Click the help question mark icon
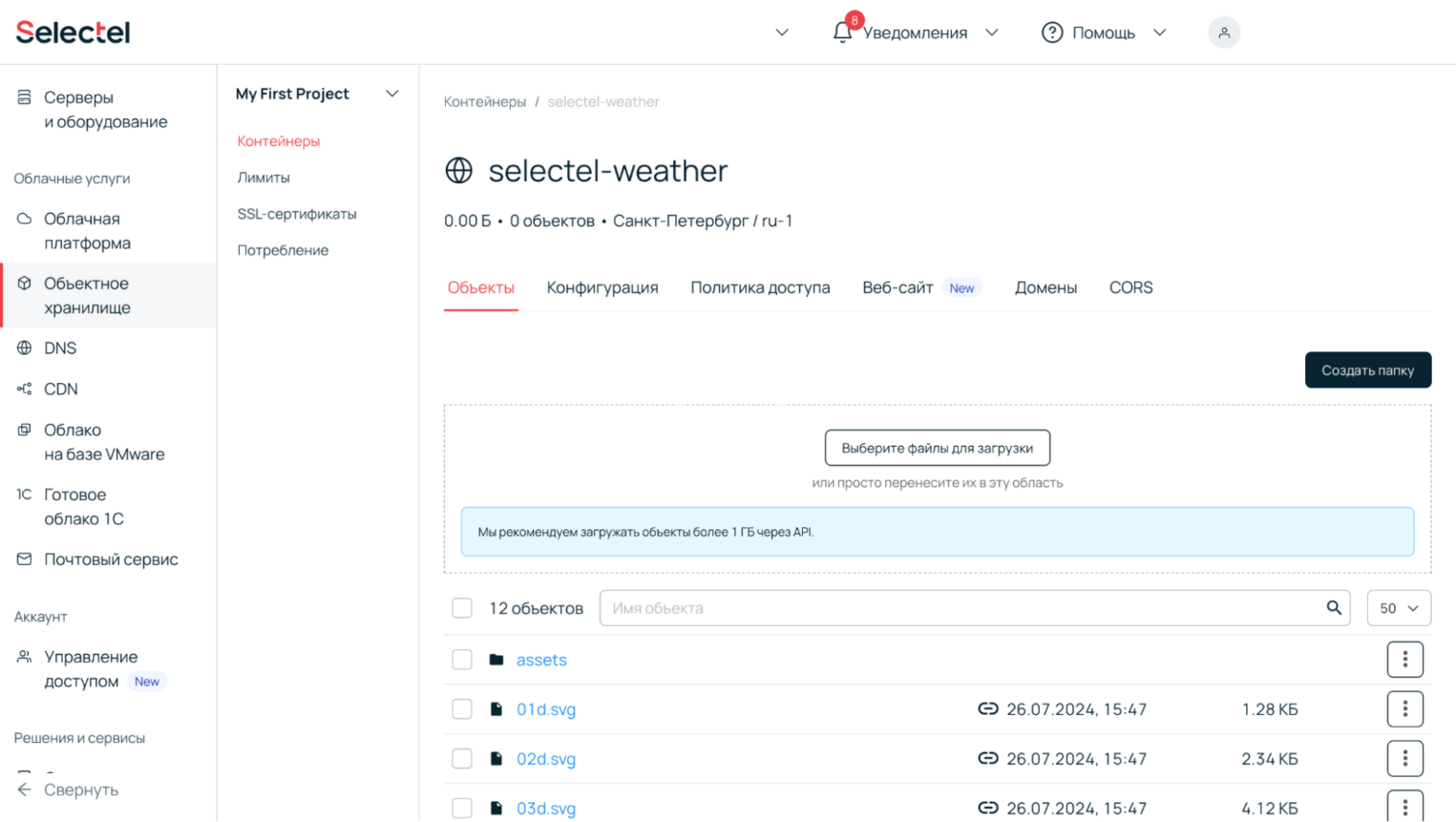The image size is (1456, 822). pyautogui.click(x=1052, y=32)
